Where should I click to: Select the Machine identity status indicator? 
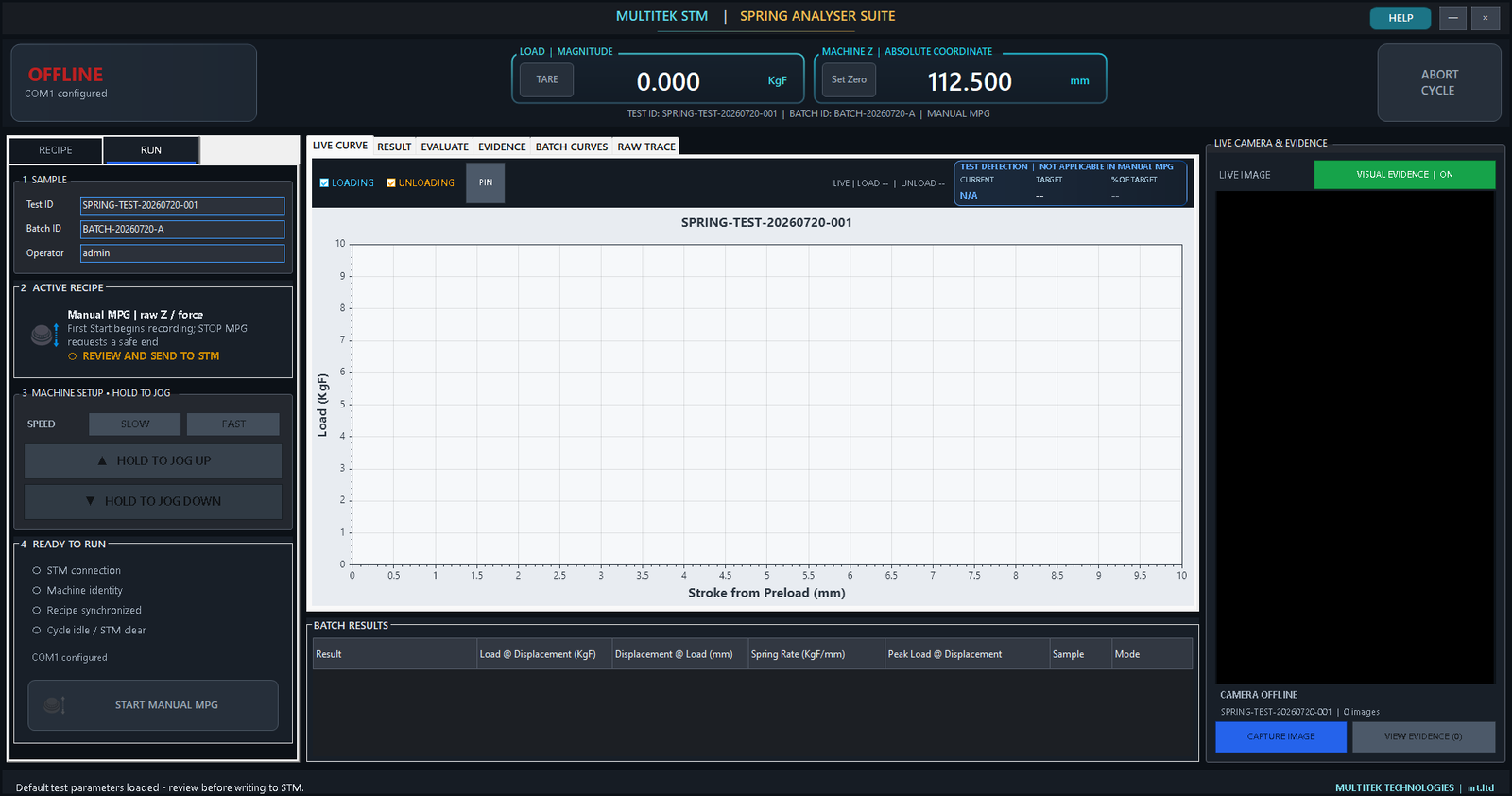[37, 591]
